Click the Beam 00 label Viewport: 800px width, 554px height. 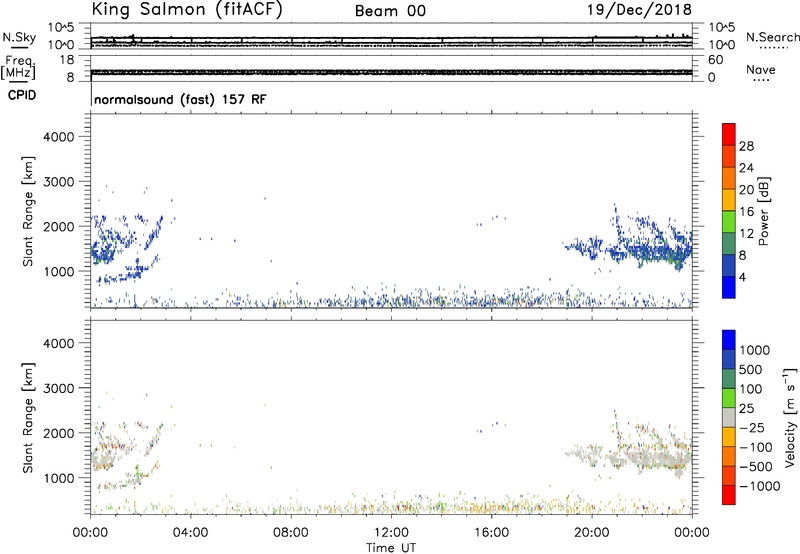pos(390,11)
